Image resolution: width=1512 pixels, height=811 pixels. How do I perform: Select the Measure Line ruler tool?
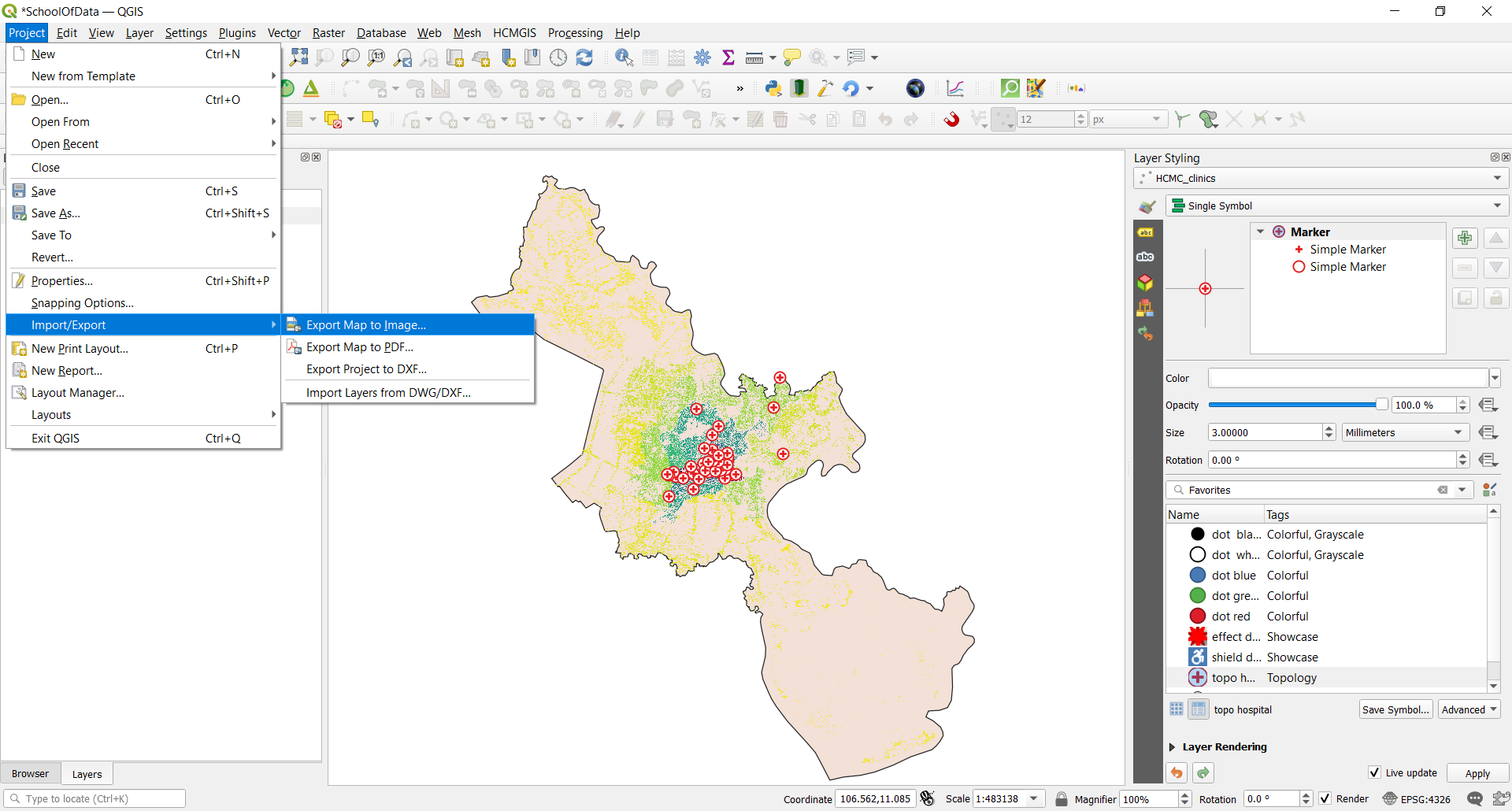754,57
